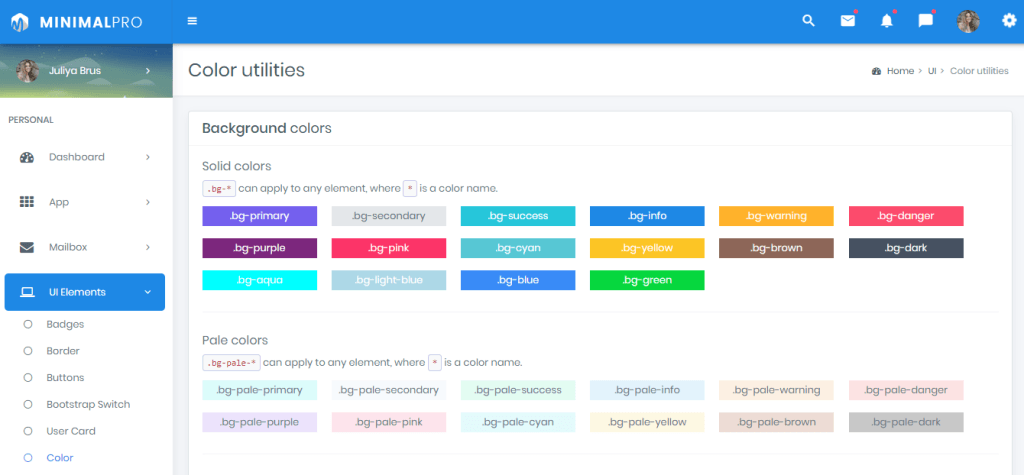The width and height of the screenshot is (1024, 475).
Task: Click the .bg-aqua swatch
Action: click(x=260, y=280)
